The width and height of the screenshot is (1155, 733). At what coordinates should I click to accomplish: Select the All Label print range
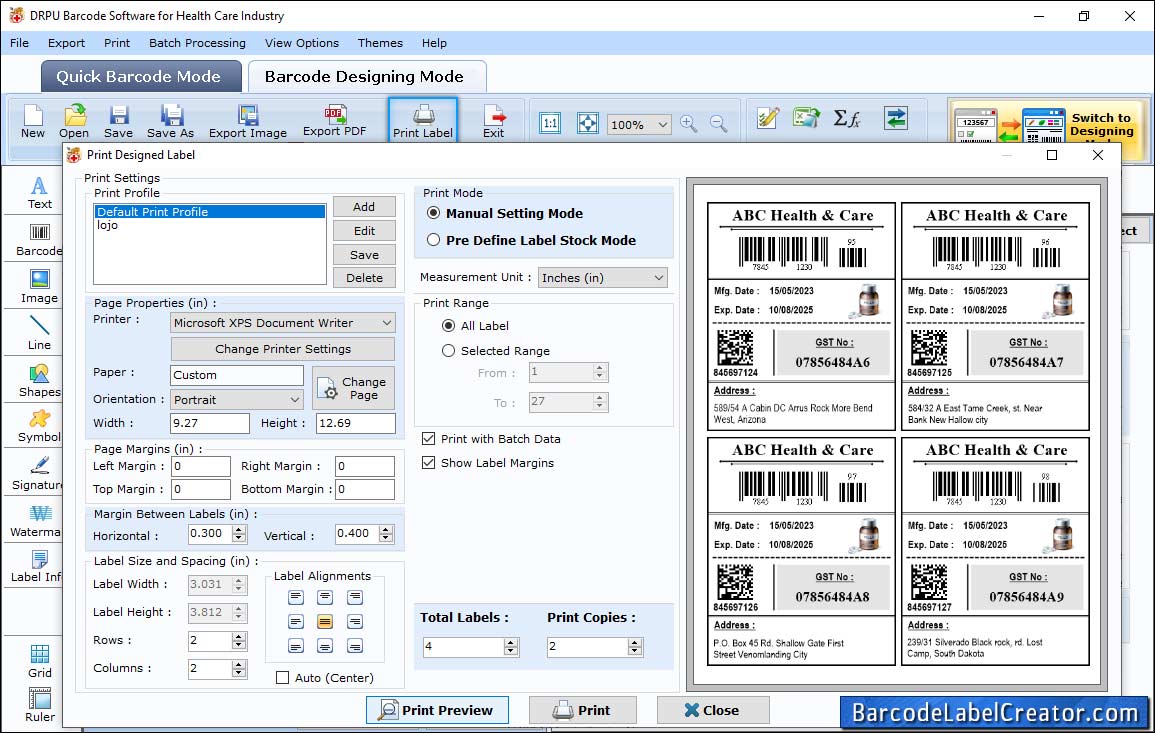click(x=448, y=325)
